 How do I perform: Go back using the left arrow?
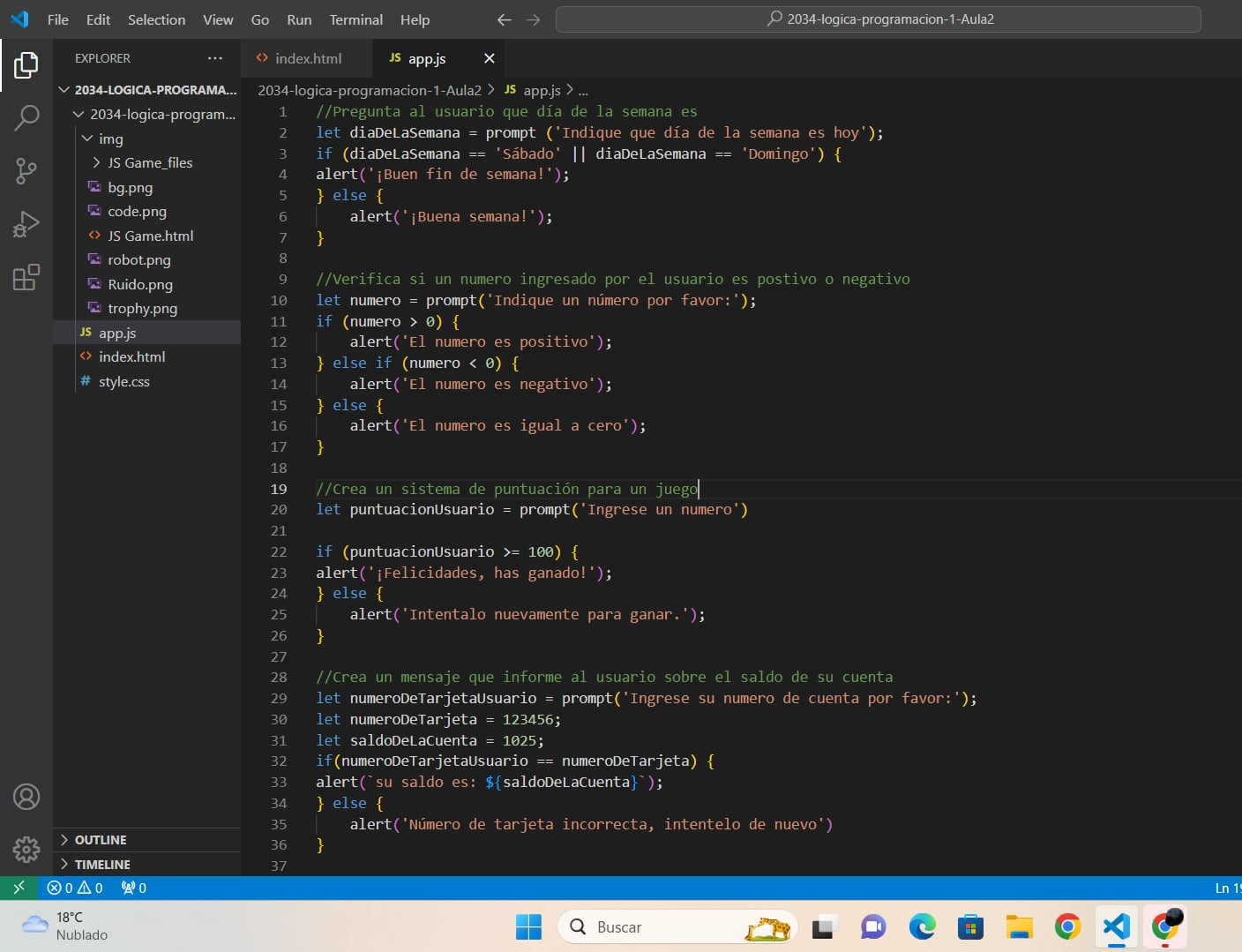point(504,19)
